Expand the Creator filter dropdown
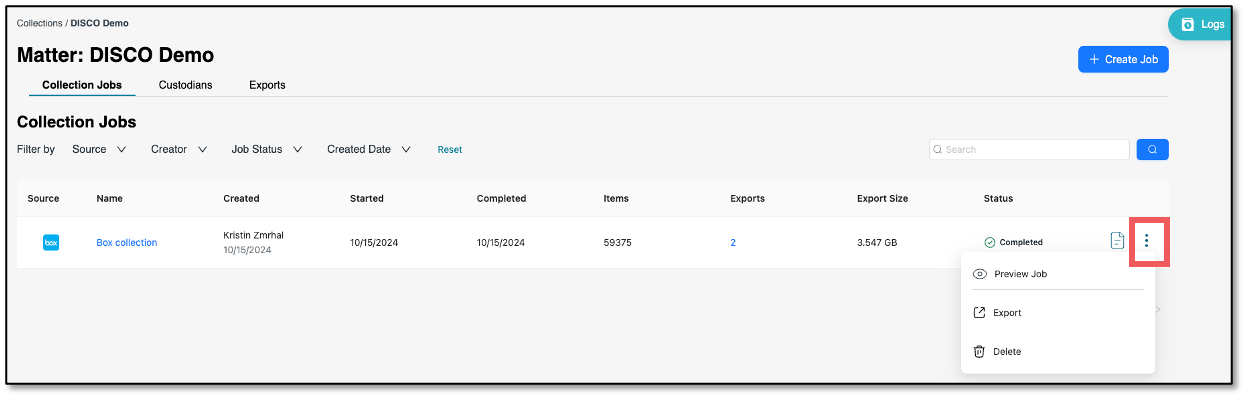1246x398 pixels. (x=179, y=149)
